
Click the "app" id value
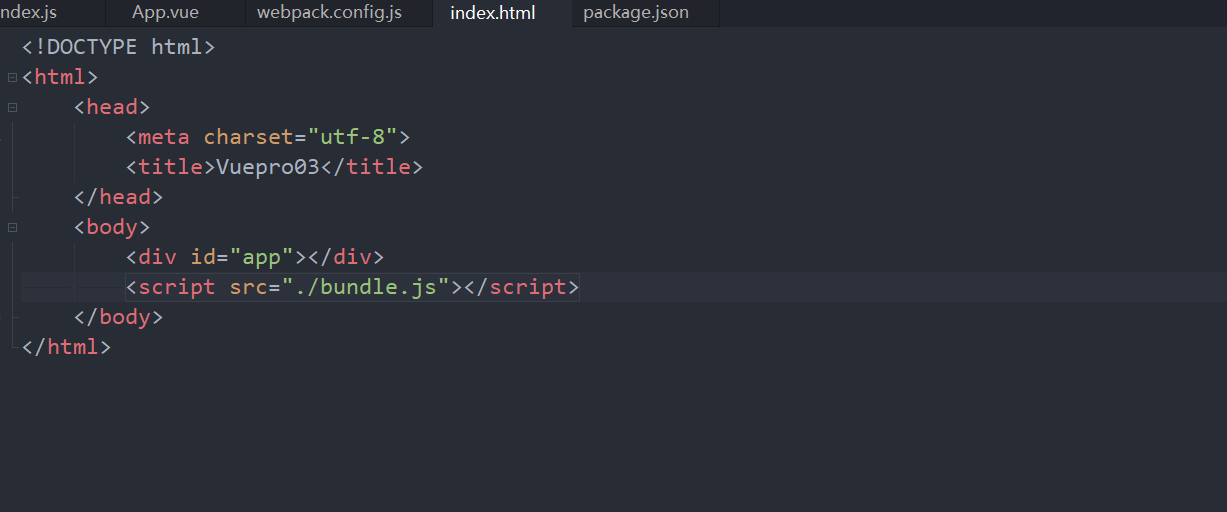pos(261,257)
